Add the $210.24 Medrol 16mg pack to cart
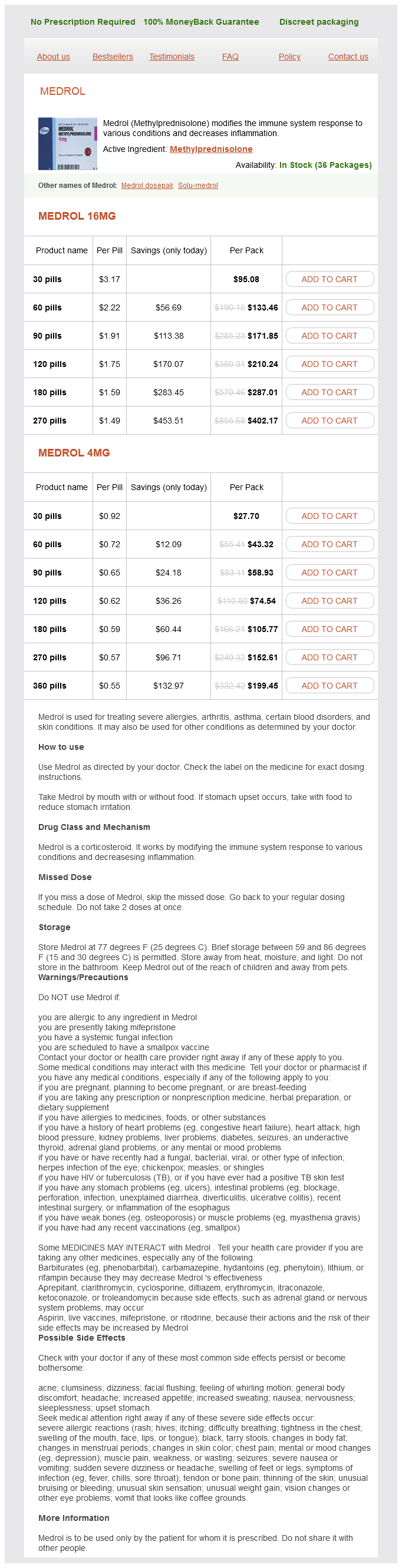The image size is (402, 1568). [x=329, y=364]
